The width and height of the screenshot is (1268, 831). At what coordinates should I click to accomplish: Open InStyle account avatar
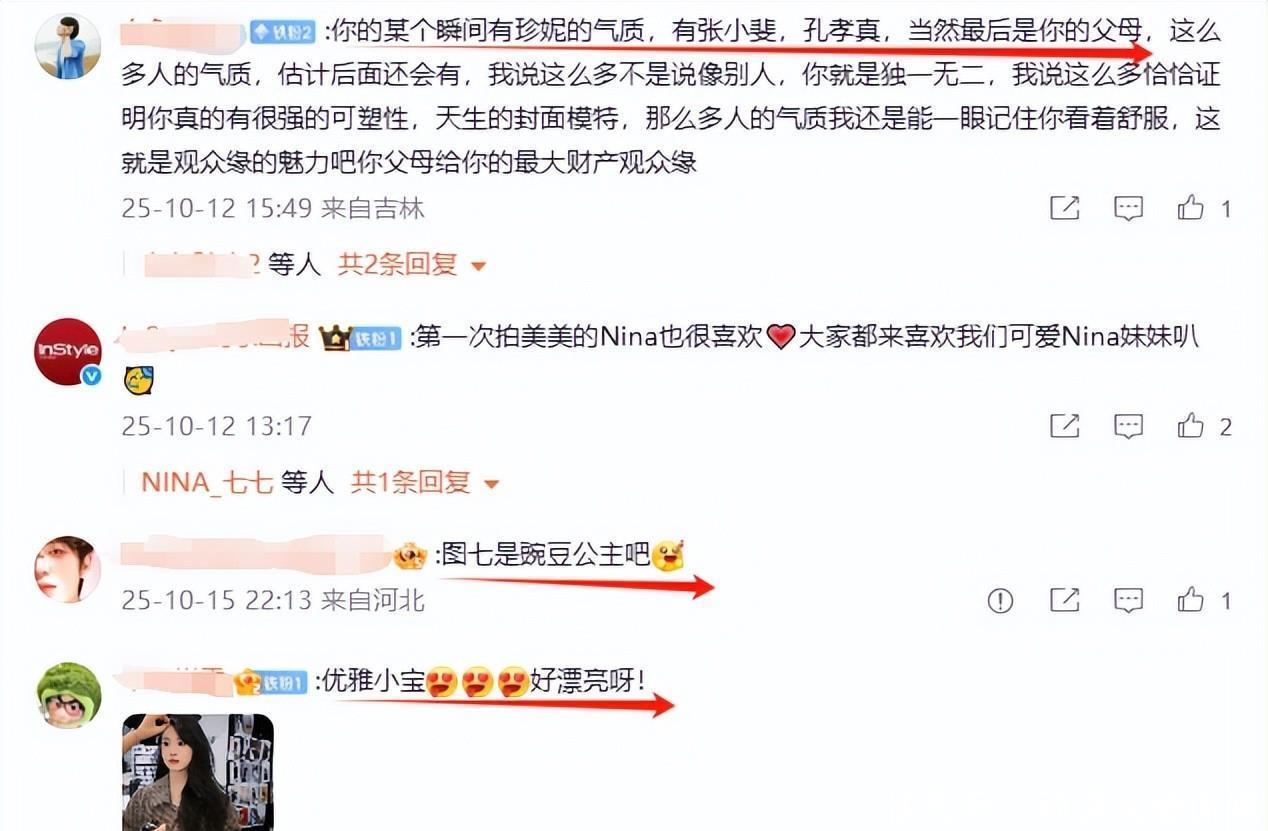click(x=68, y=352)
